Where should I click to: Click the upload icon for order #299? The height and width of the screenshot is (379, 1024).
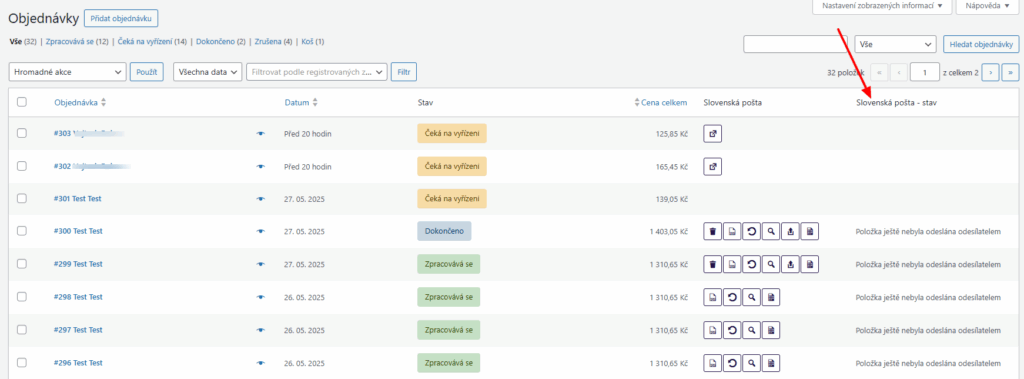pyautogui.click(x=790, y=264)
